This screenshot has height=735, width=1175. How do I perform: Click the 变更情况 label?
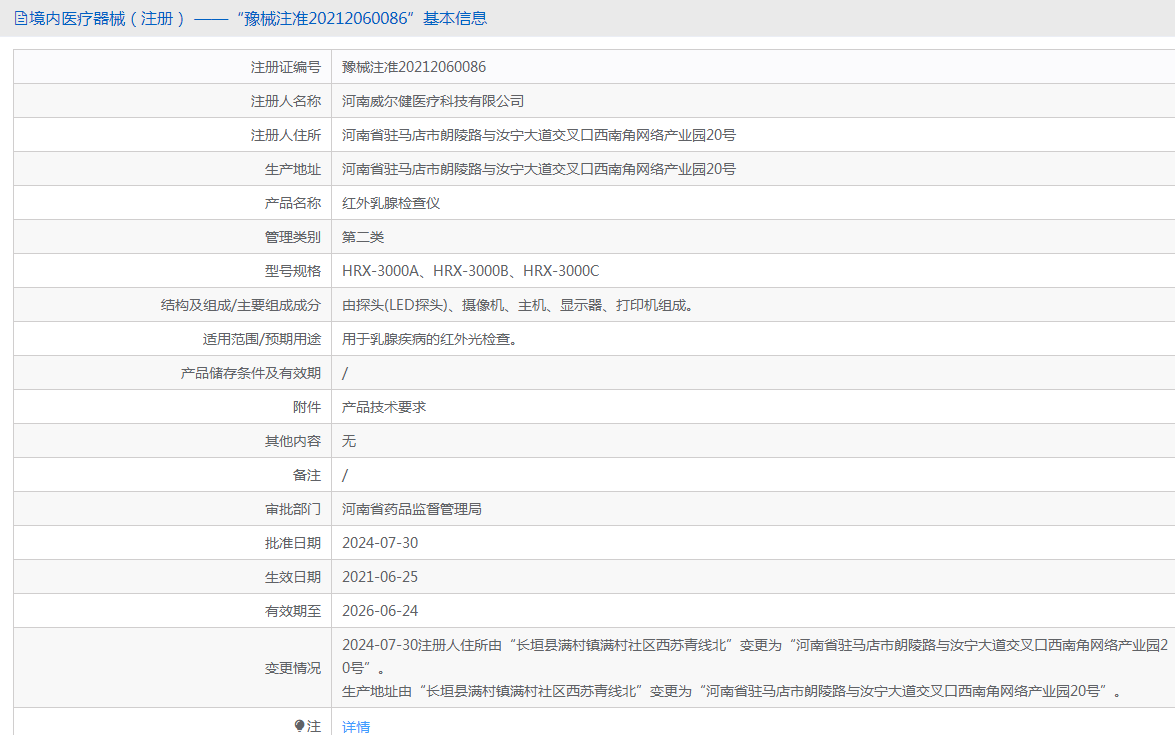click(292, 668)
